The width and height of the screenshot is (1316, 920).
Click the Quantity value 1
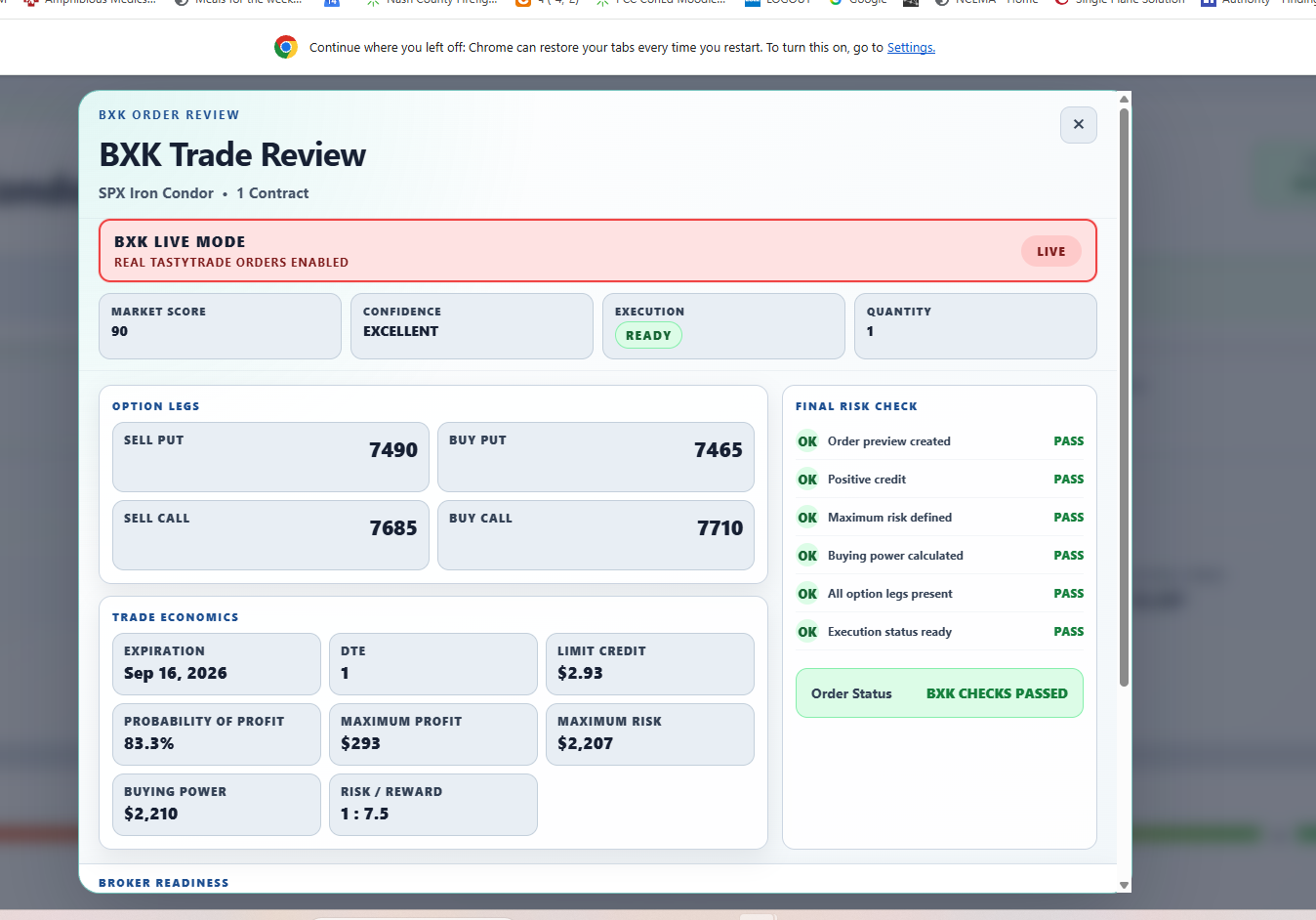click(870, 331)
